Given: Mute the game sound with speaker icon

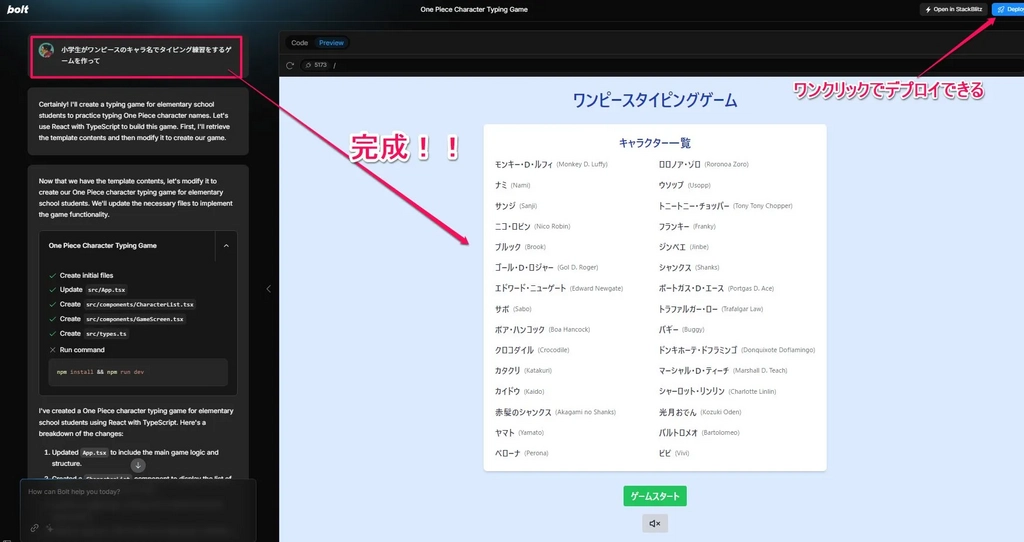Looking at the screenshot, I should click(654, 523).
